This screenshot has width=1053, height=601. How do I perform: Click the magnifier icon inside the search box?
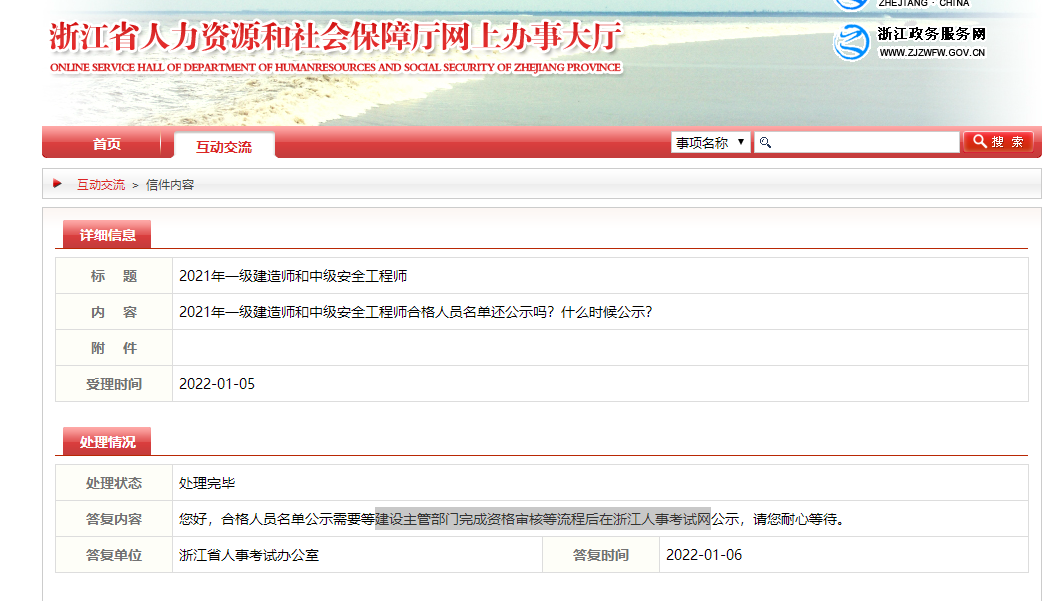point(766,142)
